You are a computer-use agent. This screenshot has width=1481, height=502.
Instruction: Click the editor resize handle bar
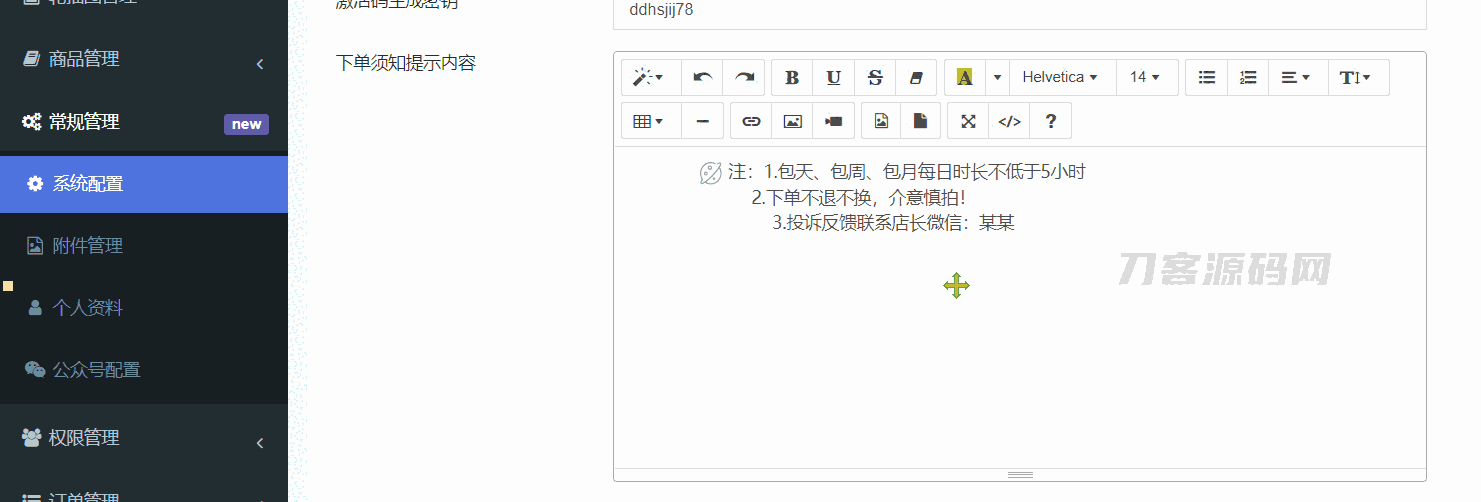coord(1020,475)
